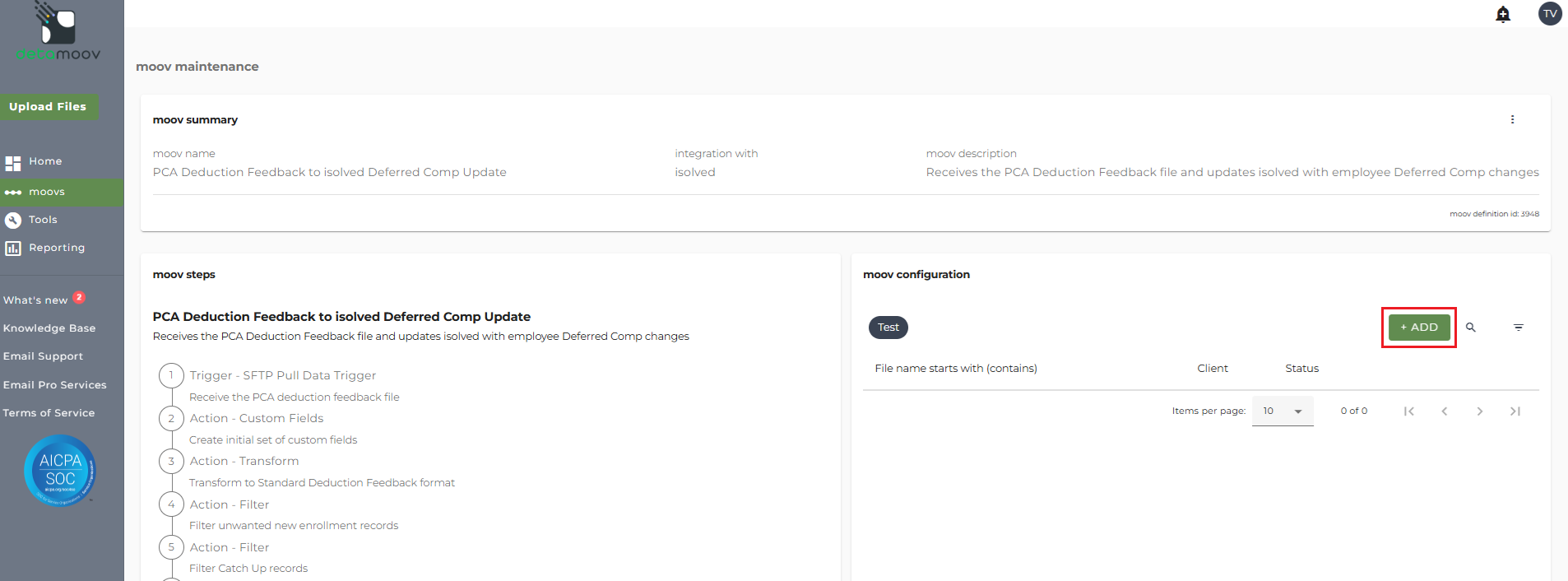Click the AICPA SOC badge
The image size is (1568, 581).
(60, 471)
